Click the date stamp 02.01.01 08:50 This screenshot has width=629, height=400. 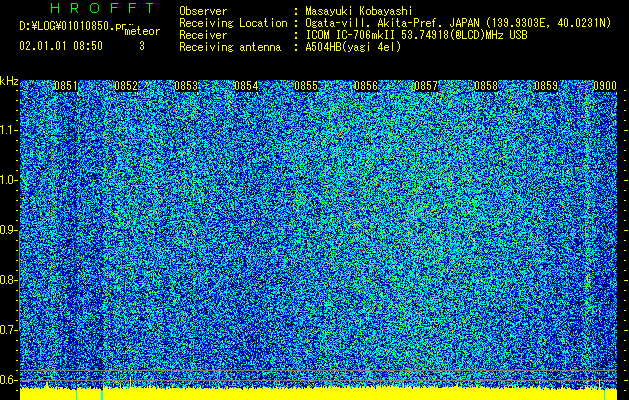[61, 46]
